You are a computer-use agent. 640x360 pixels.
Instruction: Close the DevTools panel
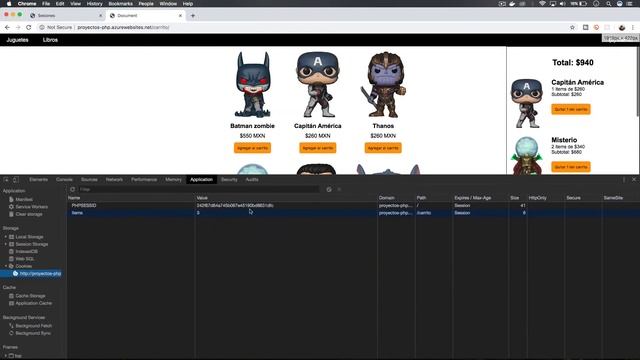(634, 180)
